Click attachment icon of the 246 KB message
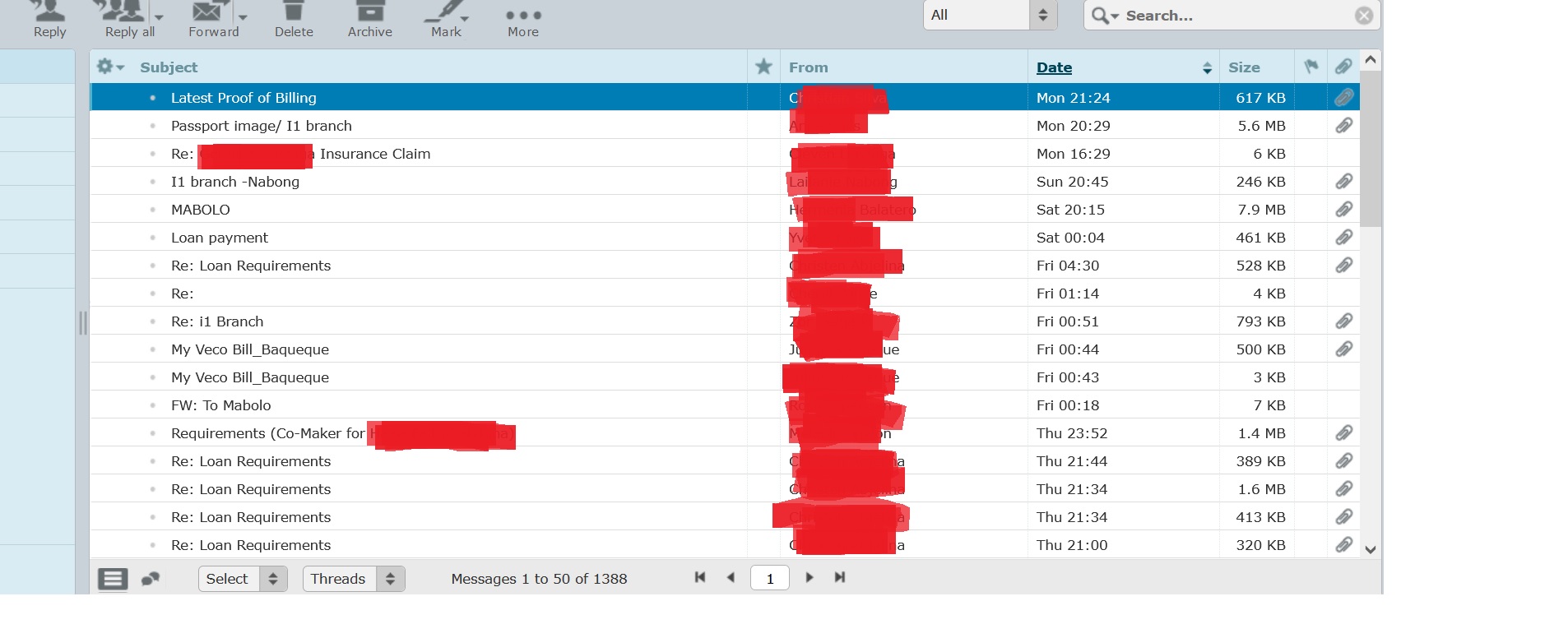Viewport: 1568px width, 638px height. click(x=1343, y=181)
